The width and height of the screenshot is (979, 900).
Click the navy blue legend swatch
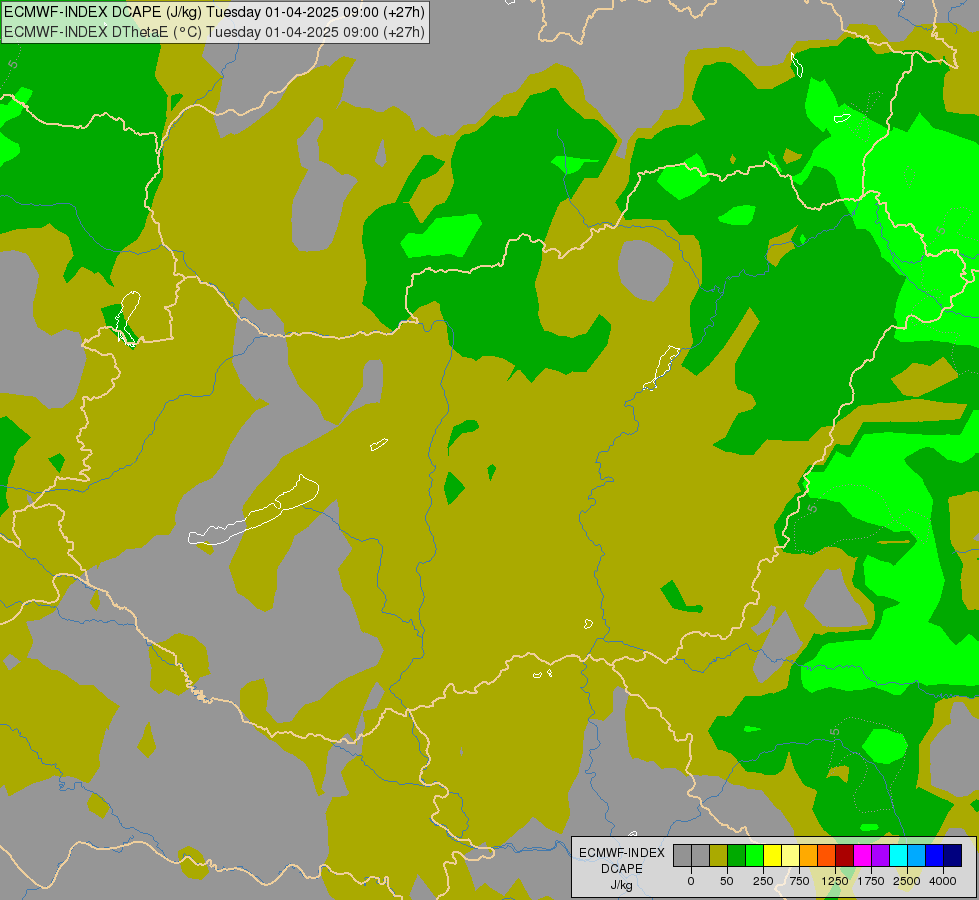click(953, 855)
